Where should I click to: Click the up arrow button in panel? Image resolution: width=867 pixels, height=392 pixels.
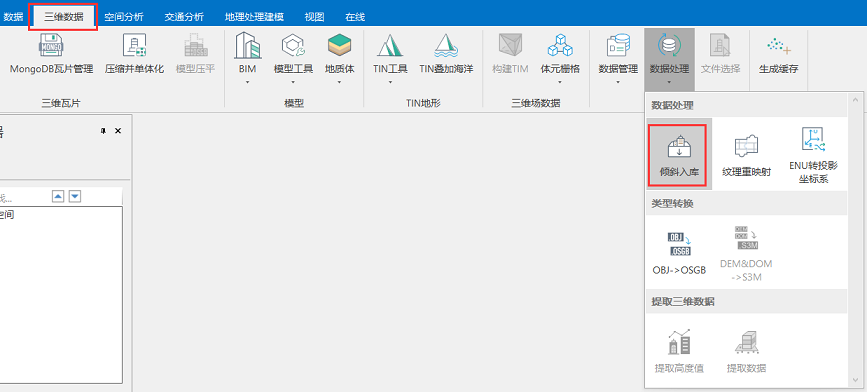[58, 196]
